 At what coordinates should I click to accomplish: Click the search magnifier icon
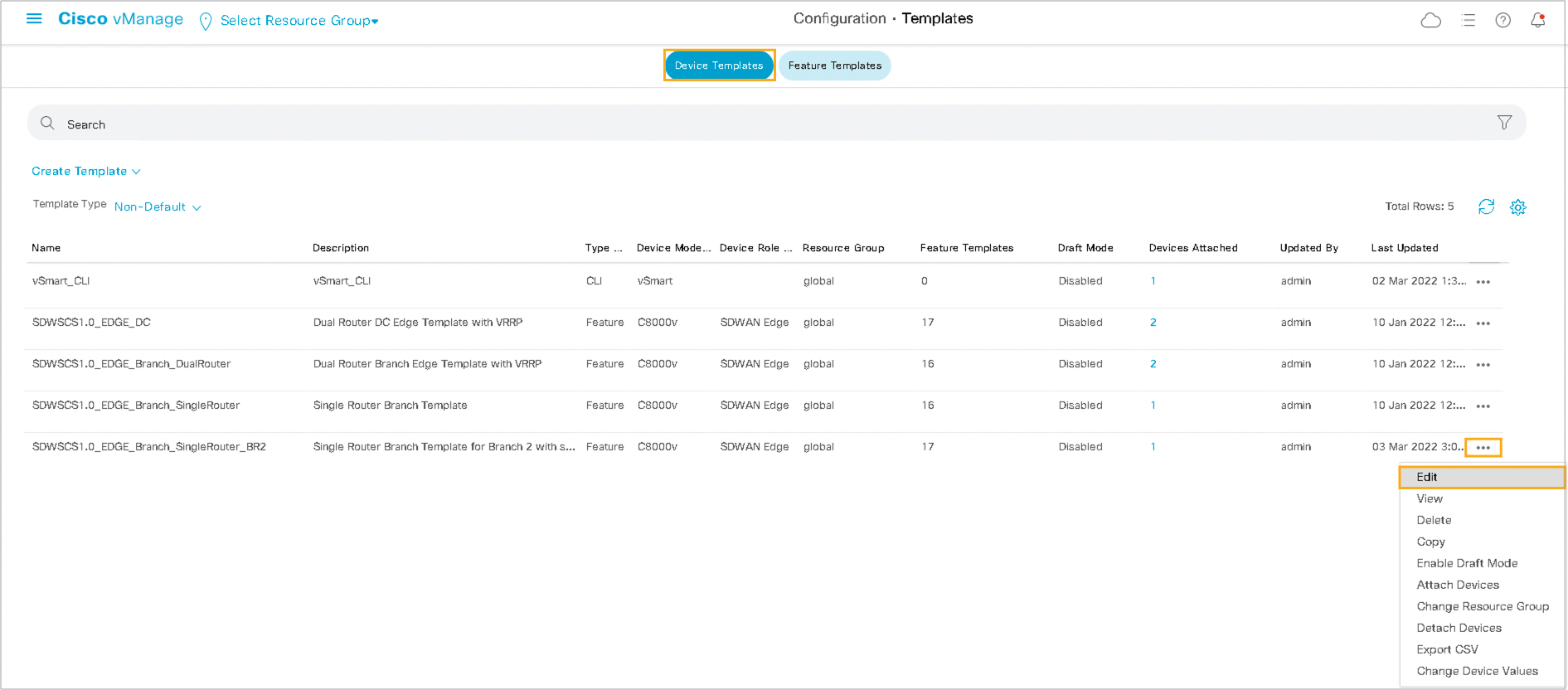coord(47,123)
